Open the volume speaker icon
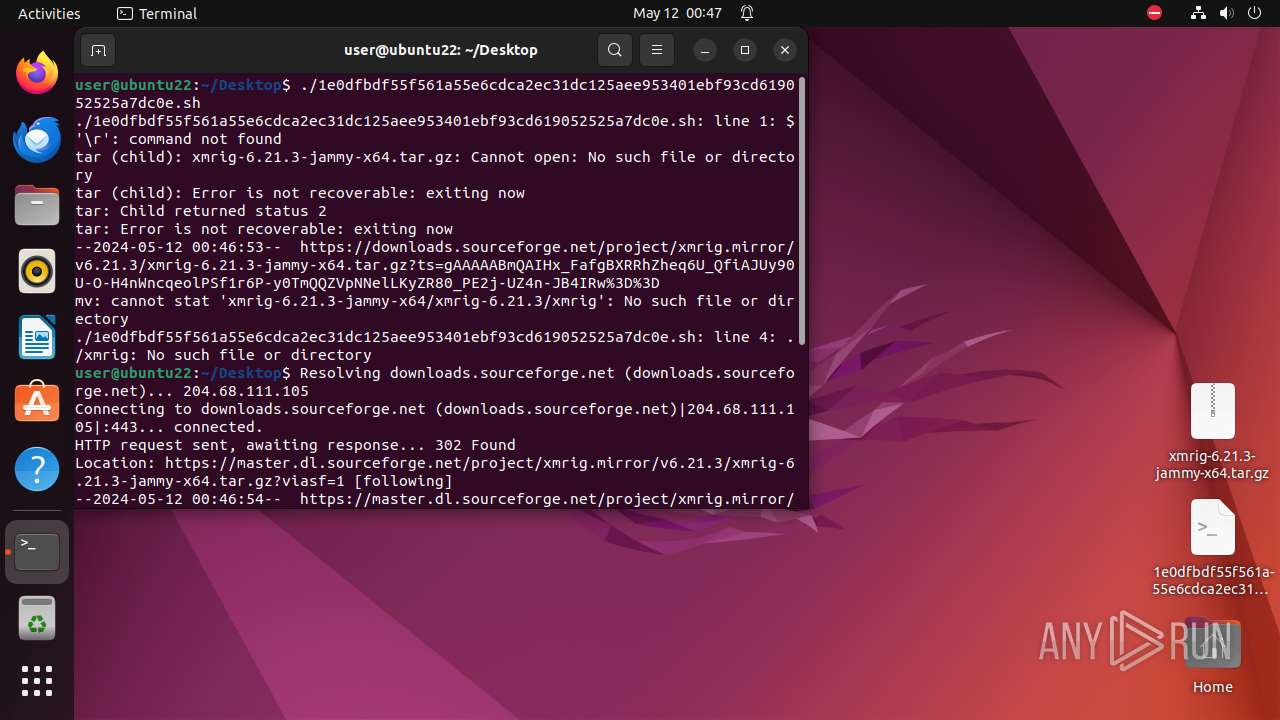This screenshot has height=720, width=1280. [x=1226, y=13]
